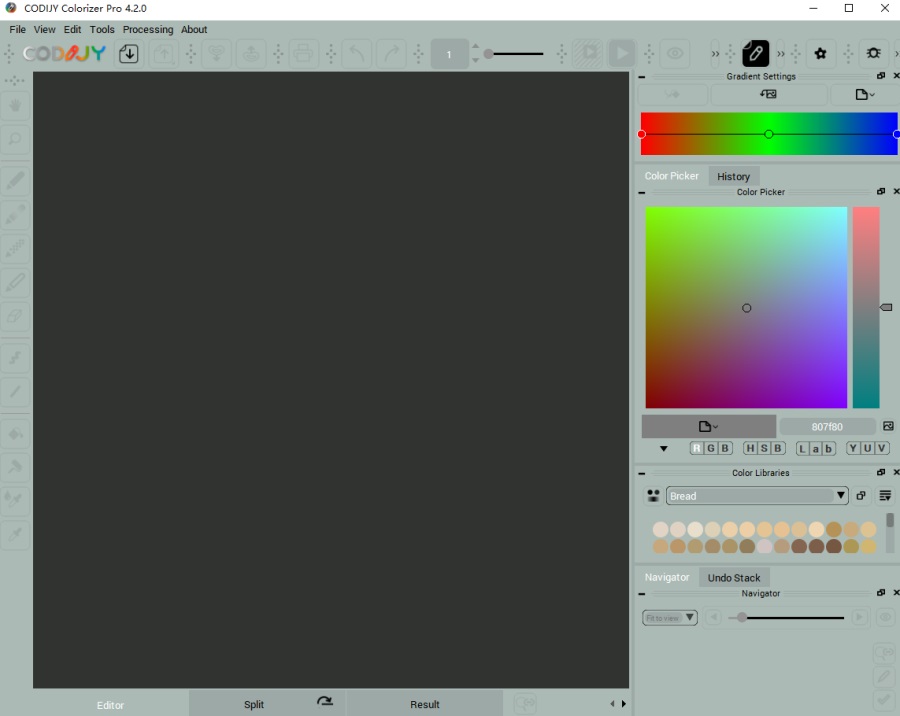Click the disabled export upload icon

(164, 54)
